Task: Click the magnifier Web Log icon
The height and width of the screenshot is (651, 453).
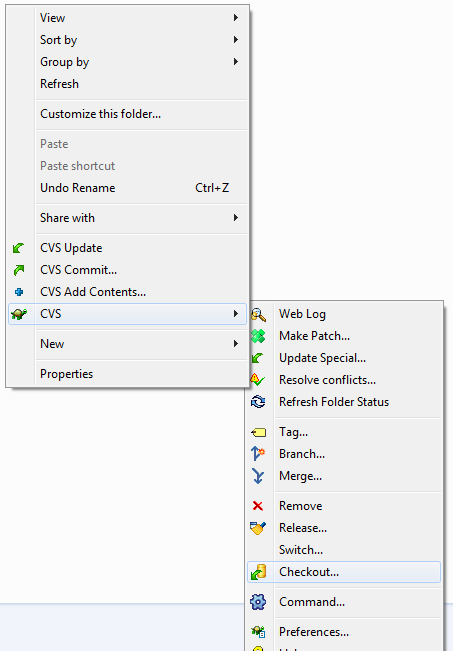Action: pyautogui.click(x=258, y=314)
